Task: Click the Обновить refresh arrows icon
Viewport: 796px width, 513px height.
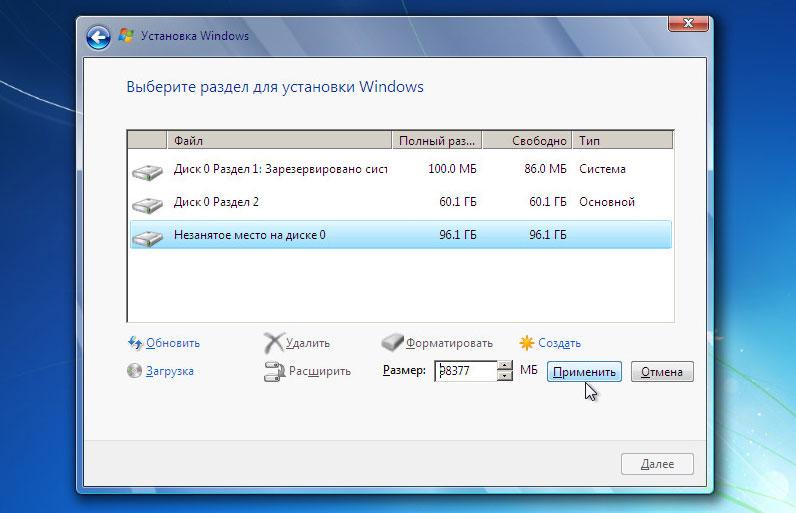Action: point(135,343)
